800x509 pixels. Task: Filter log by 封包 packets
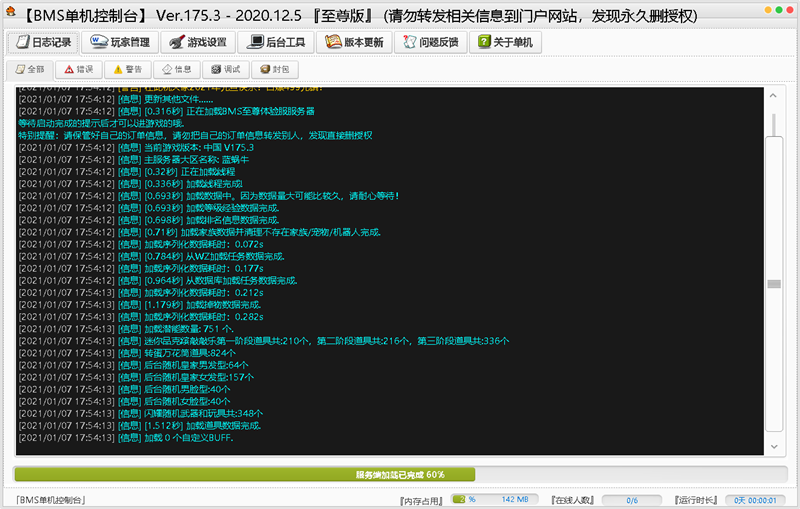point(274,69)
